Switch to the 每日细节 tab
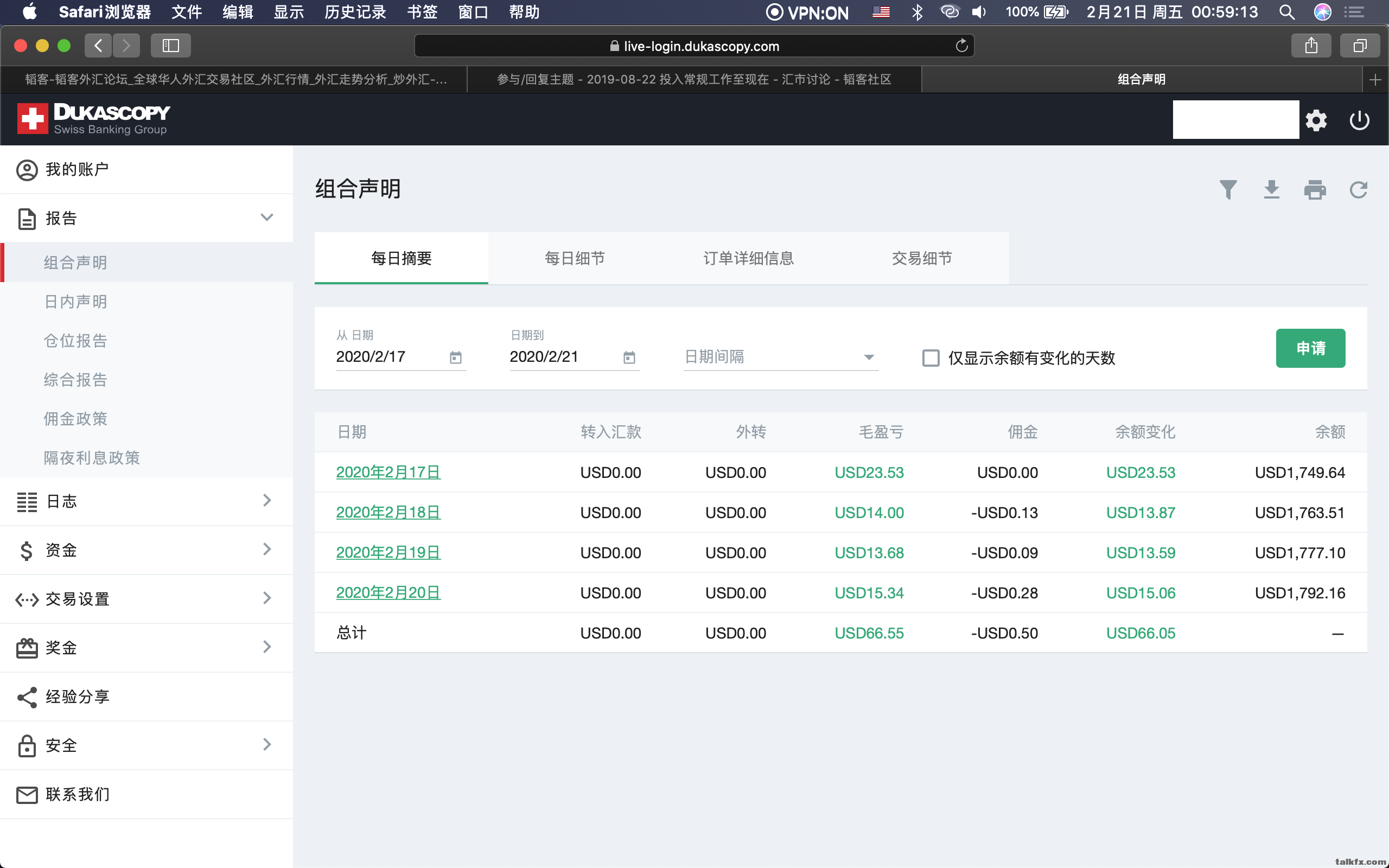The height and width of the screenshot is (868, 1389). (x=575, y=258)
